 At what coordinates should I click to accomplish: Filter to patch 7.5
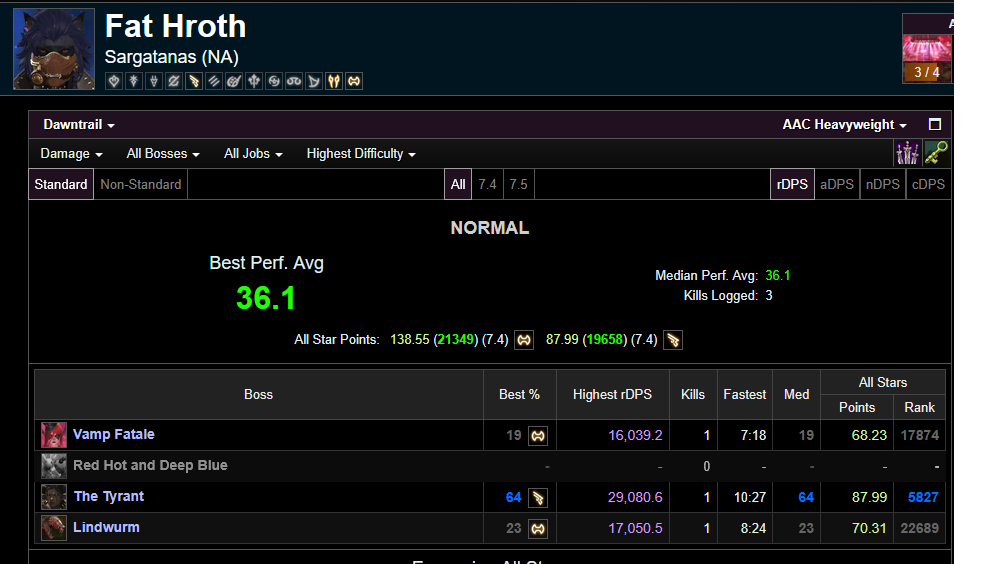point(519,184)
